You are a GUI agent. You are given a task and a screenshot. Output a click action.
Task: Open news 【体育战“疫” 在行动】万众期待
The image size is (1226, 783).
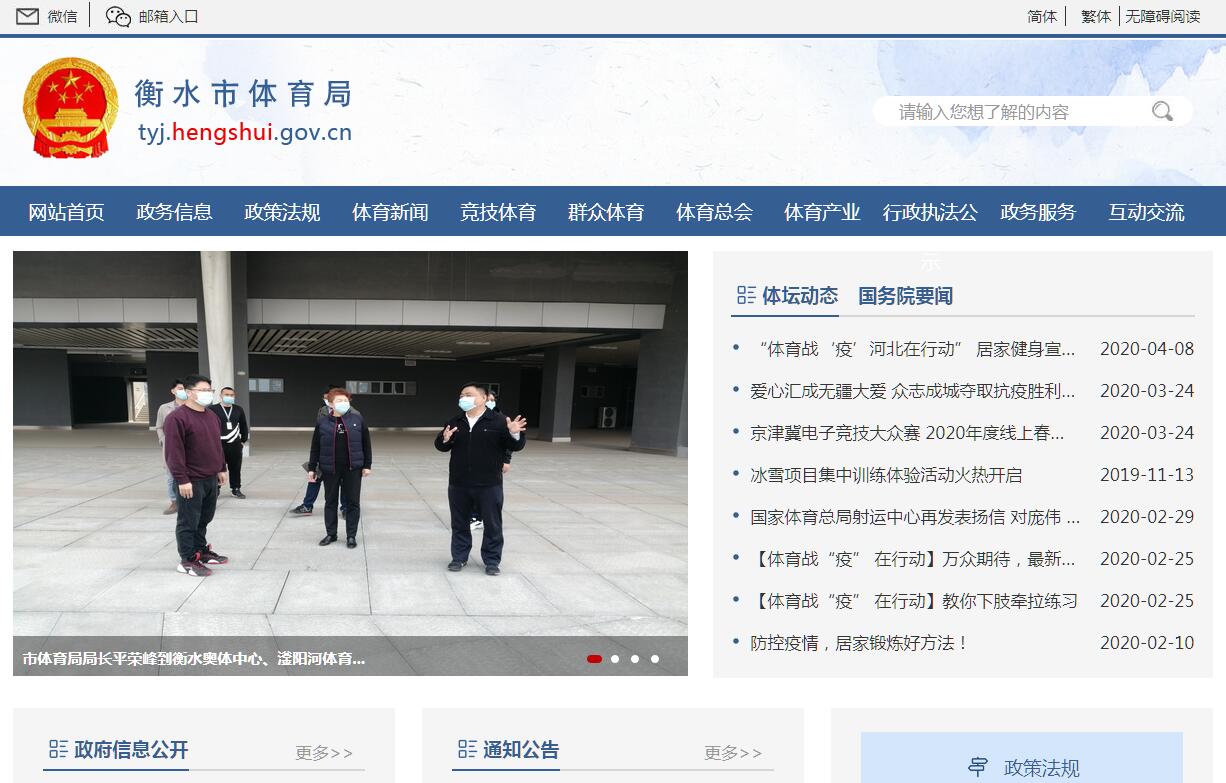click(913, 559)
